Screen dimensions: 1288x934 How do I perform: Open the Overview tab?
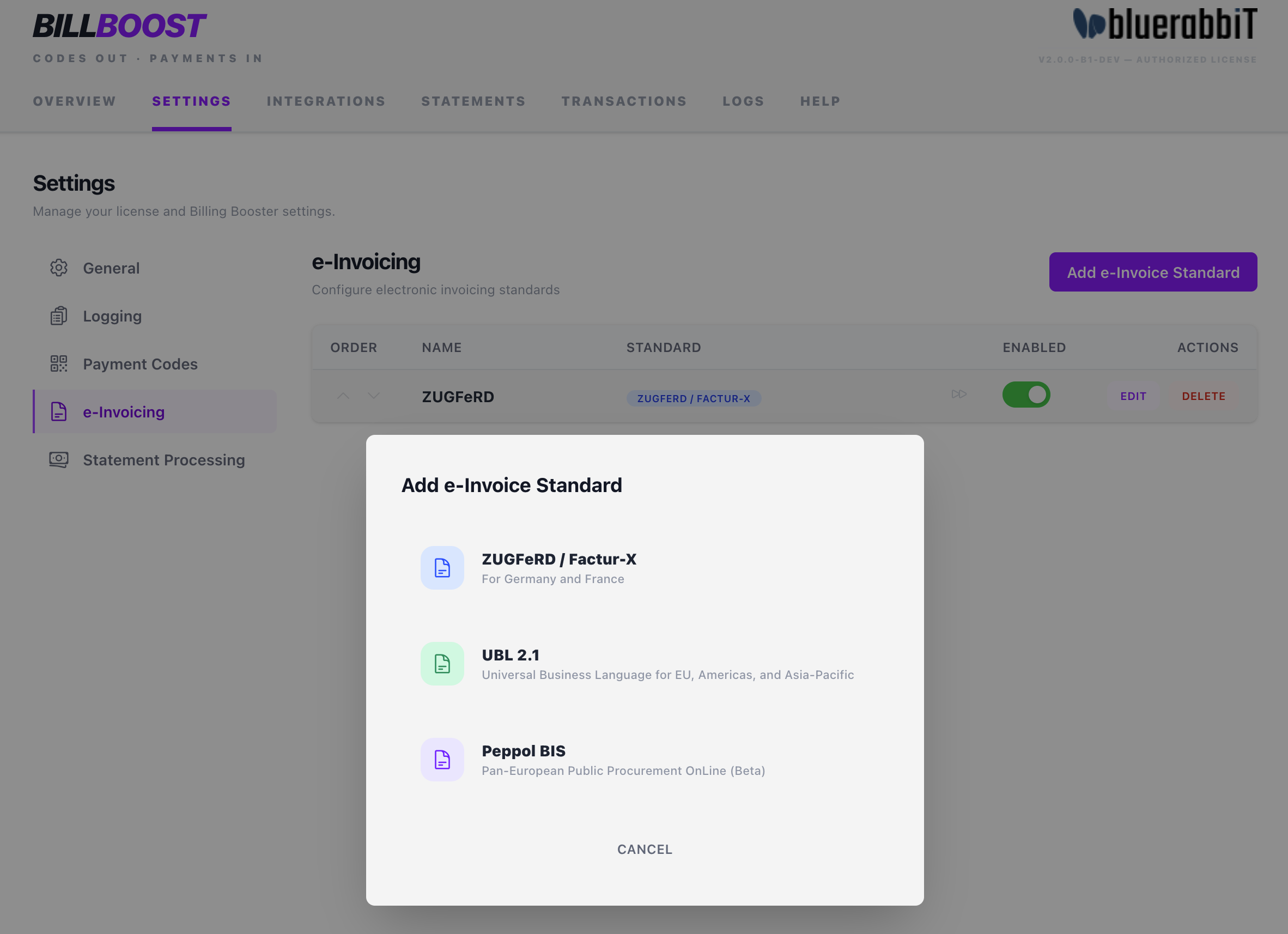point(75,101)
